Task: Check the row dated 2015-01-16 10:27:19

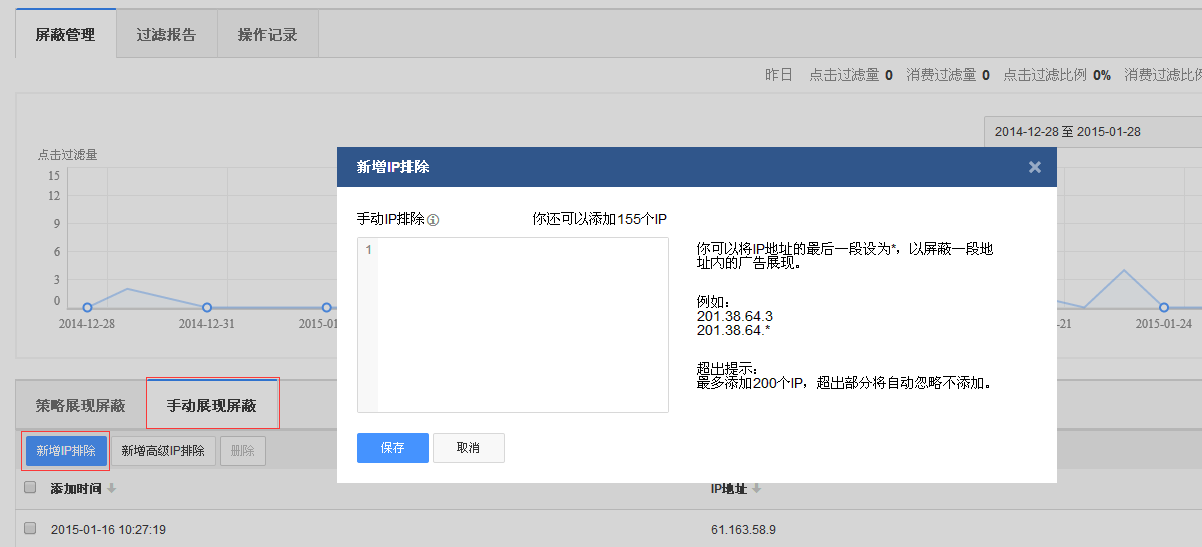Action: click(30, 528)
